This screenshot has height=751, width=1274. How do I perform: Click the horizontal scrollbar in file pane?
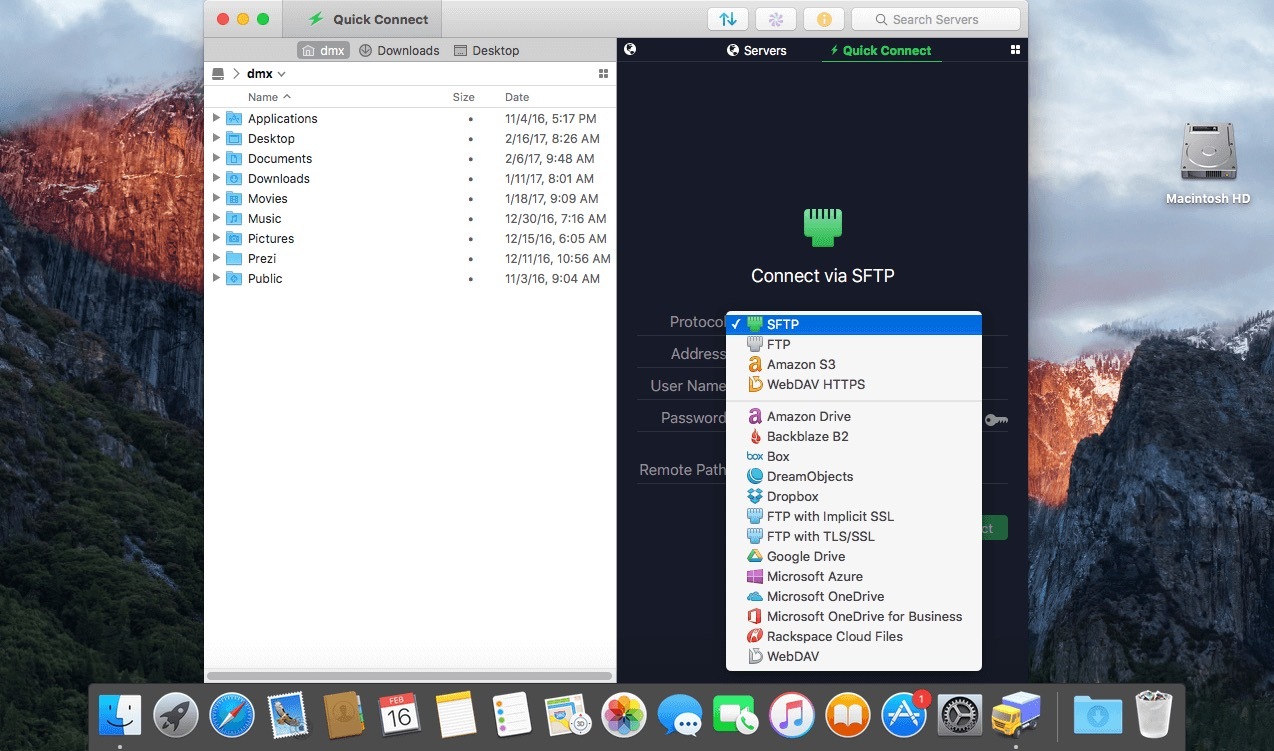pyautogui.click(x=410, y=676)
